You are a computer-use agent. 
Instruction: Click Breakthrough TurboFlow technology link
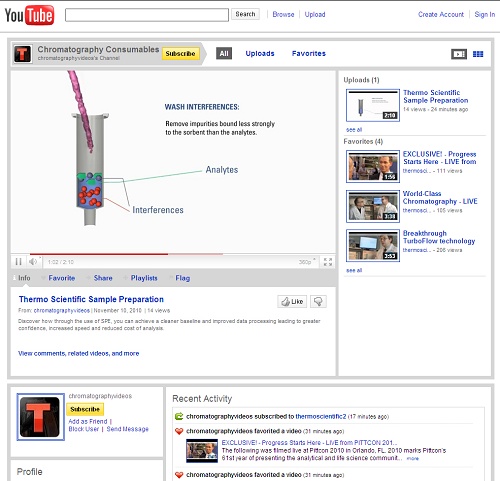pyautogui.click(x=439, y=237)
